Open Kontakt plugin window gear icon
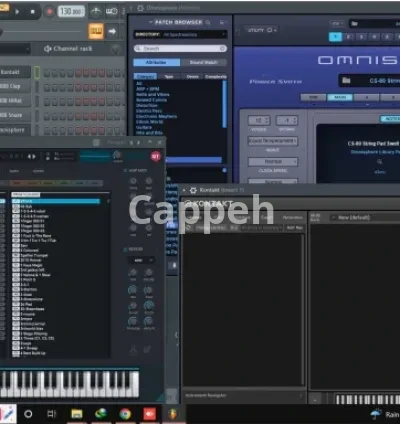Image resolution: width=400 pixels, height=424 pixels. click(x=193, y=190)
